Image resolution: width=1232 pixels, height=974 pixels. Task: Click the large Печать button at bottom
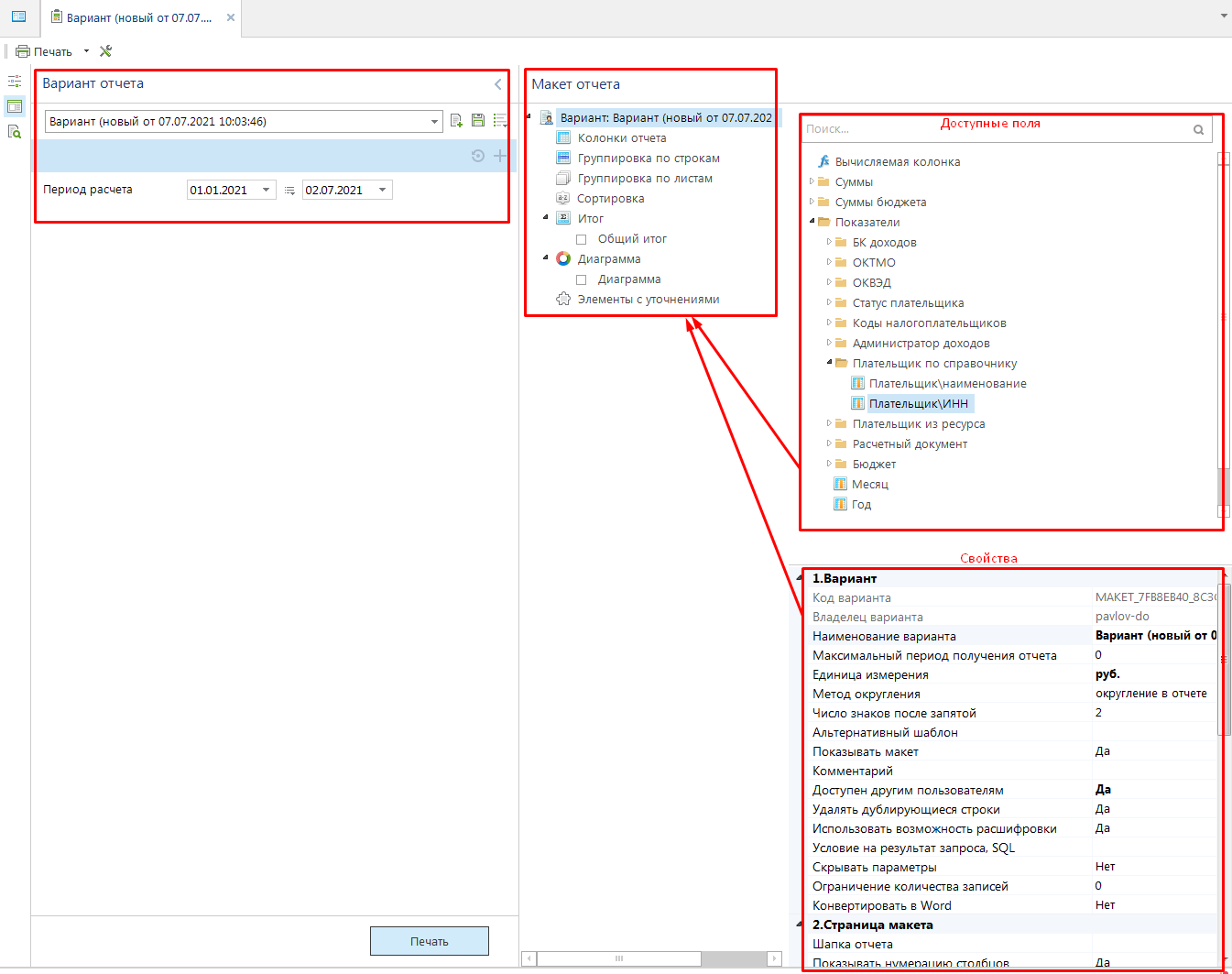coord(430,941)
